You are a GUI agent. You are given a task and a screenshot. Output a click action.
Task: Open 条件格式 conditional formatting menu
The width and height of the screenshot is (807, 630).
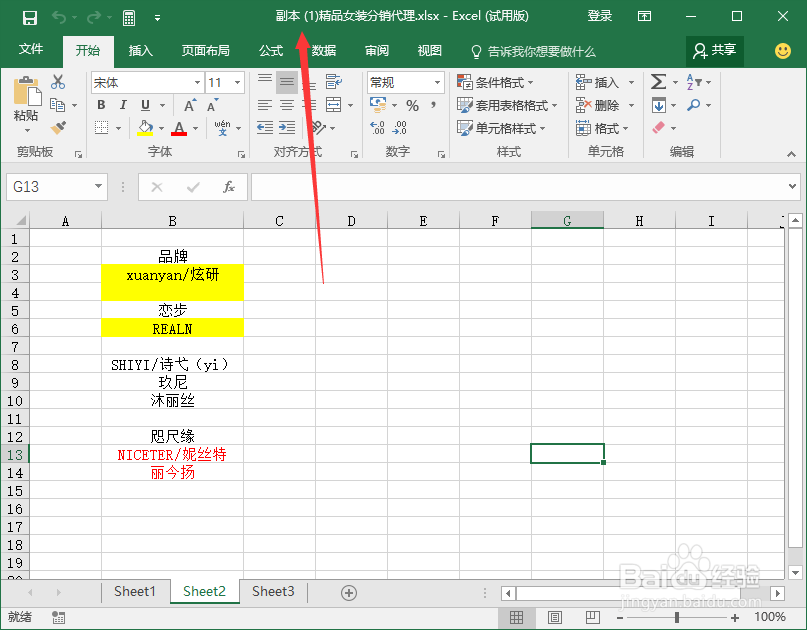(495, 82)
